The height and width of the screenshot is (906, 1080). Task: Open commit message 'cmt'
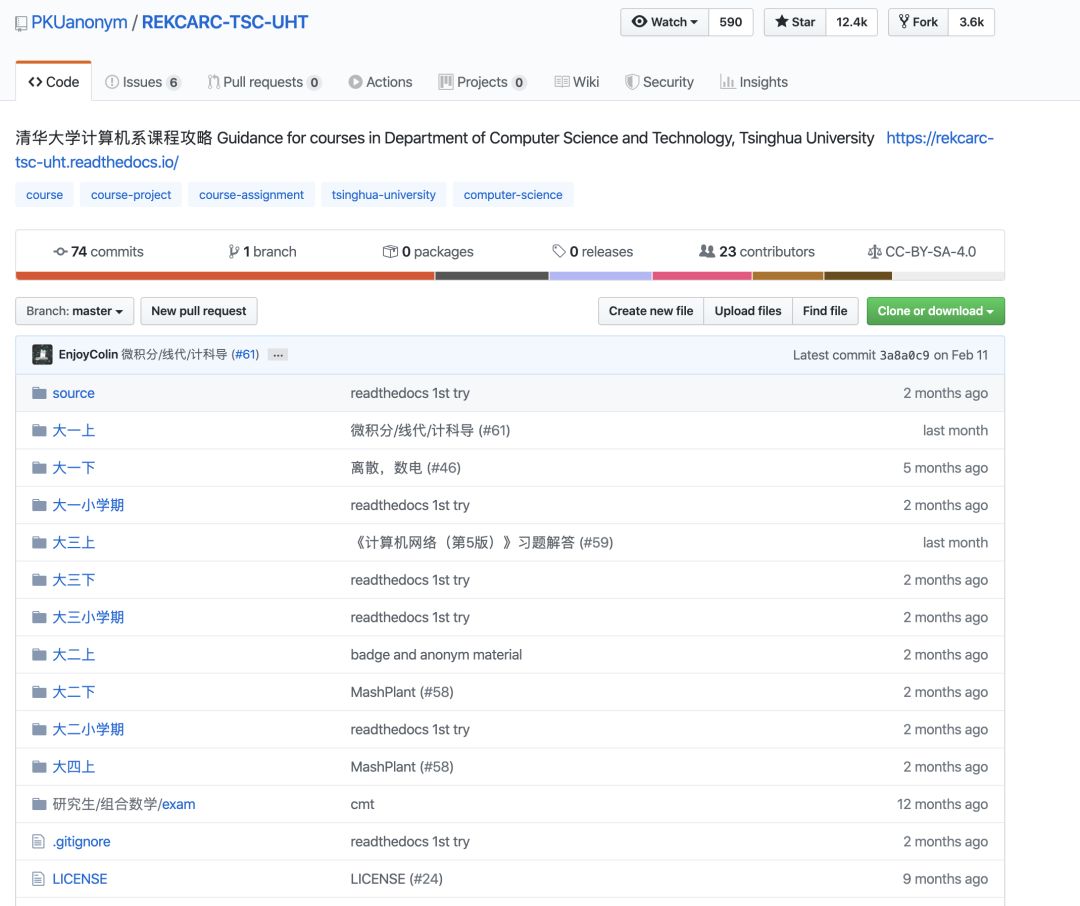(362, 804)
